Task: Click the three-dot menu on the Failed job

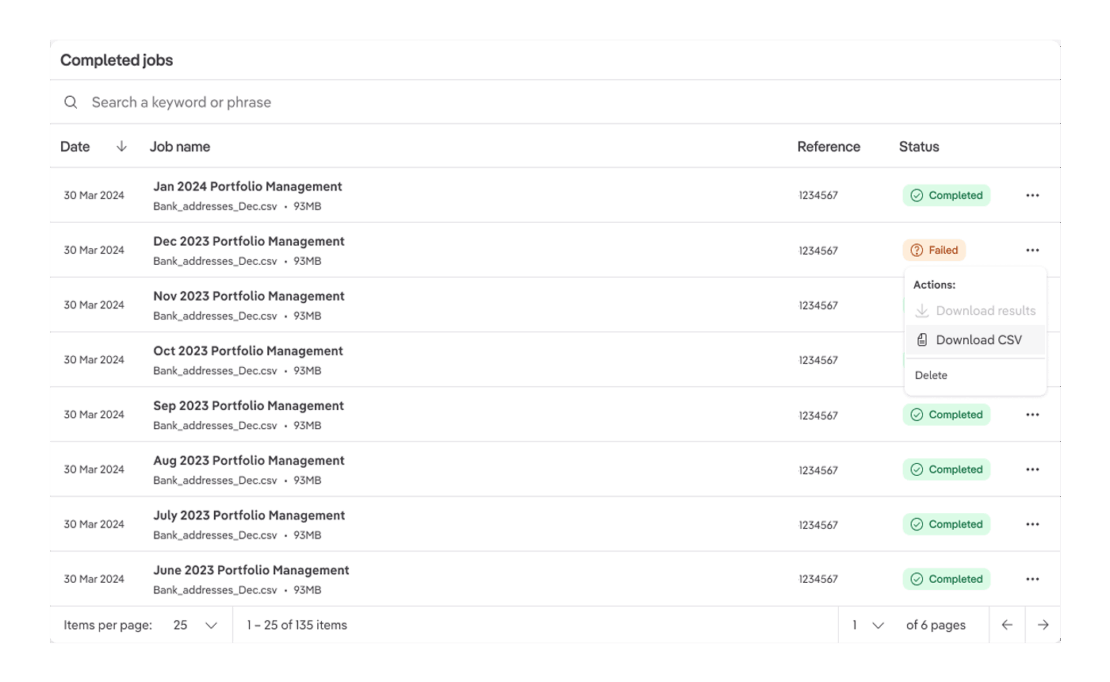Action: 1032,250
